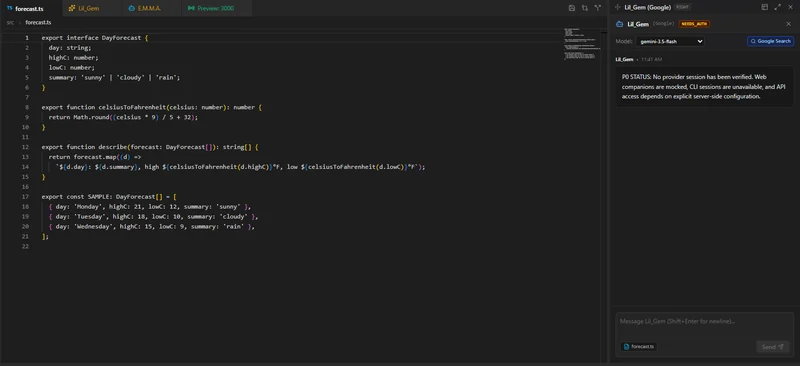Click the Lil_Gem sender name above message
Viewport: 800px width, 366px height.
click(624, 59)
